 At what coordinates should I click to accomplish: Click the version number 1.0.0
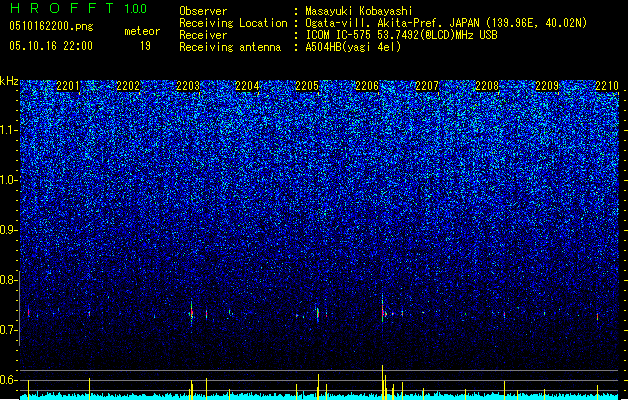click(x=135, y=9)
